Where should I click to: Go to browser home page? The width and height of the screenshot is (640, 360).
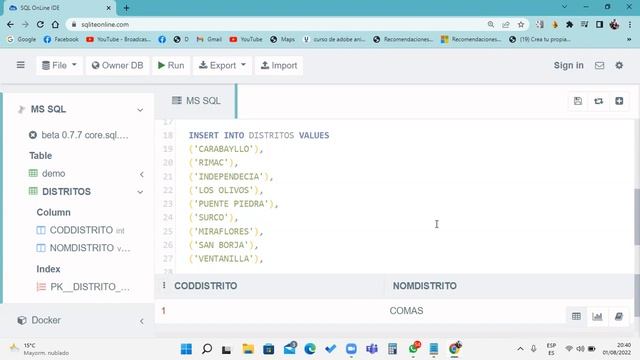pyautogui.click(x=55, y=24)
